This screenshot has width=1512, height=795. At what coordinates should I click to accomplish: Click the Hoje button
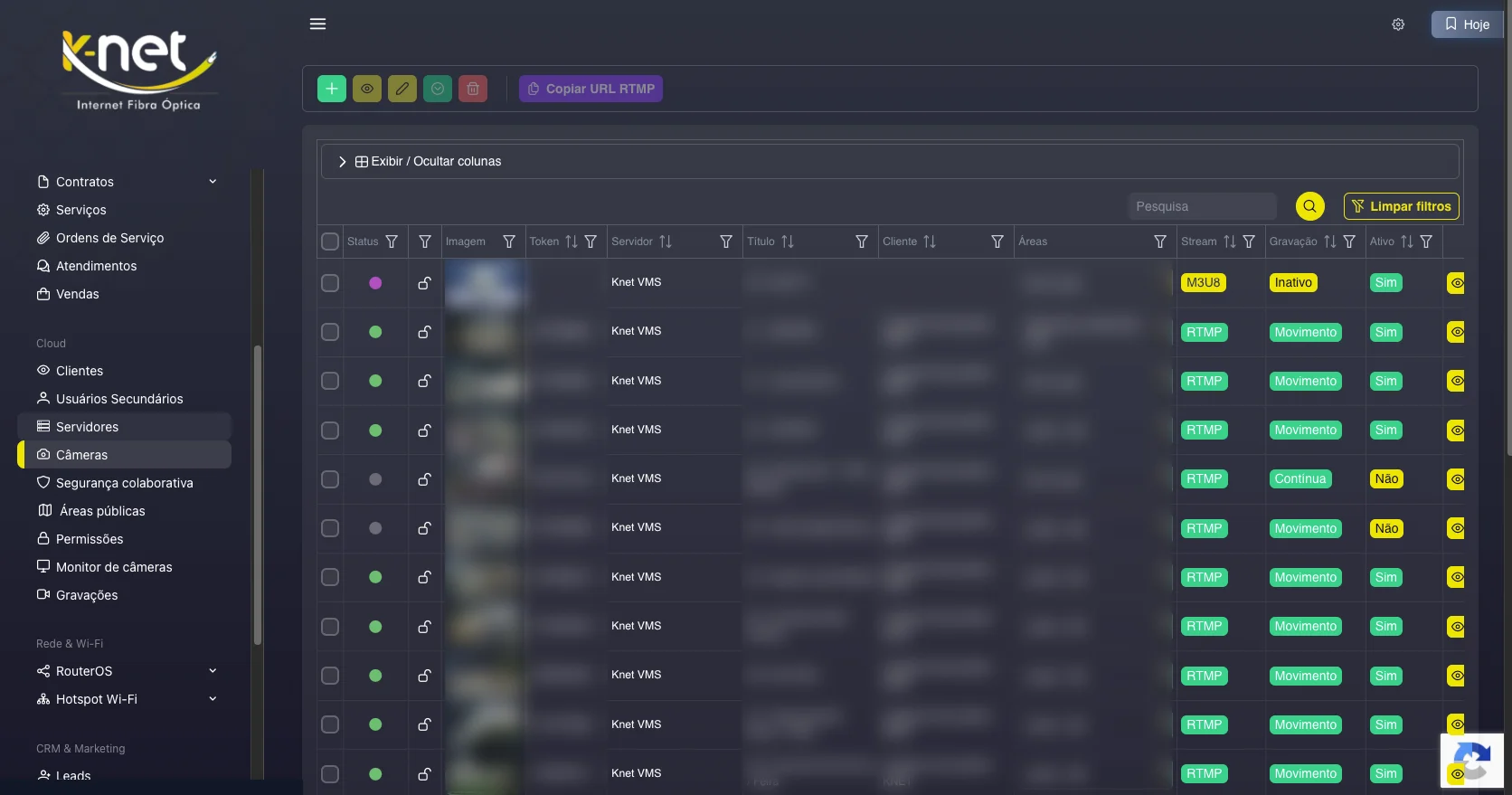(1467, 24)
